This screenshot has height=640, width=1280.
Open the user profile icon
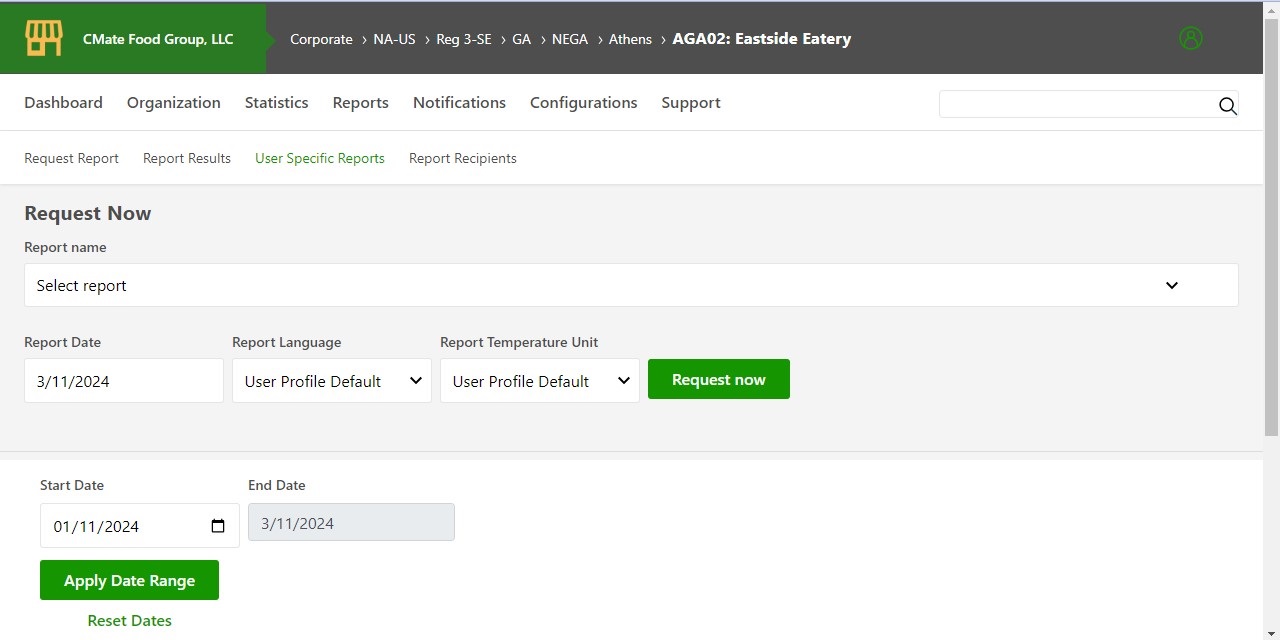click(x=1190, y=39)
